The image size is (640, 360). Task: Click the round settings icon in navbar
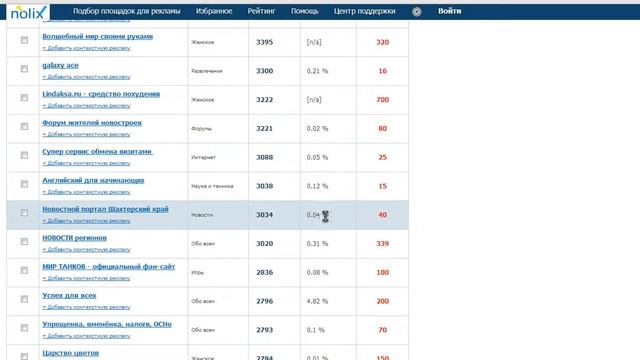click(x=416, y=12)
